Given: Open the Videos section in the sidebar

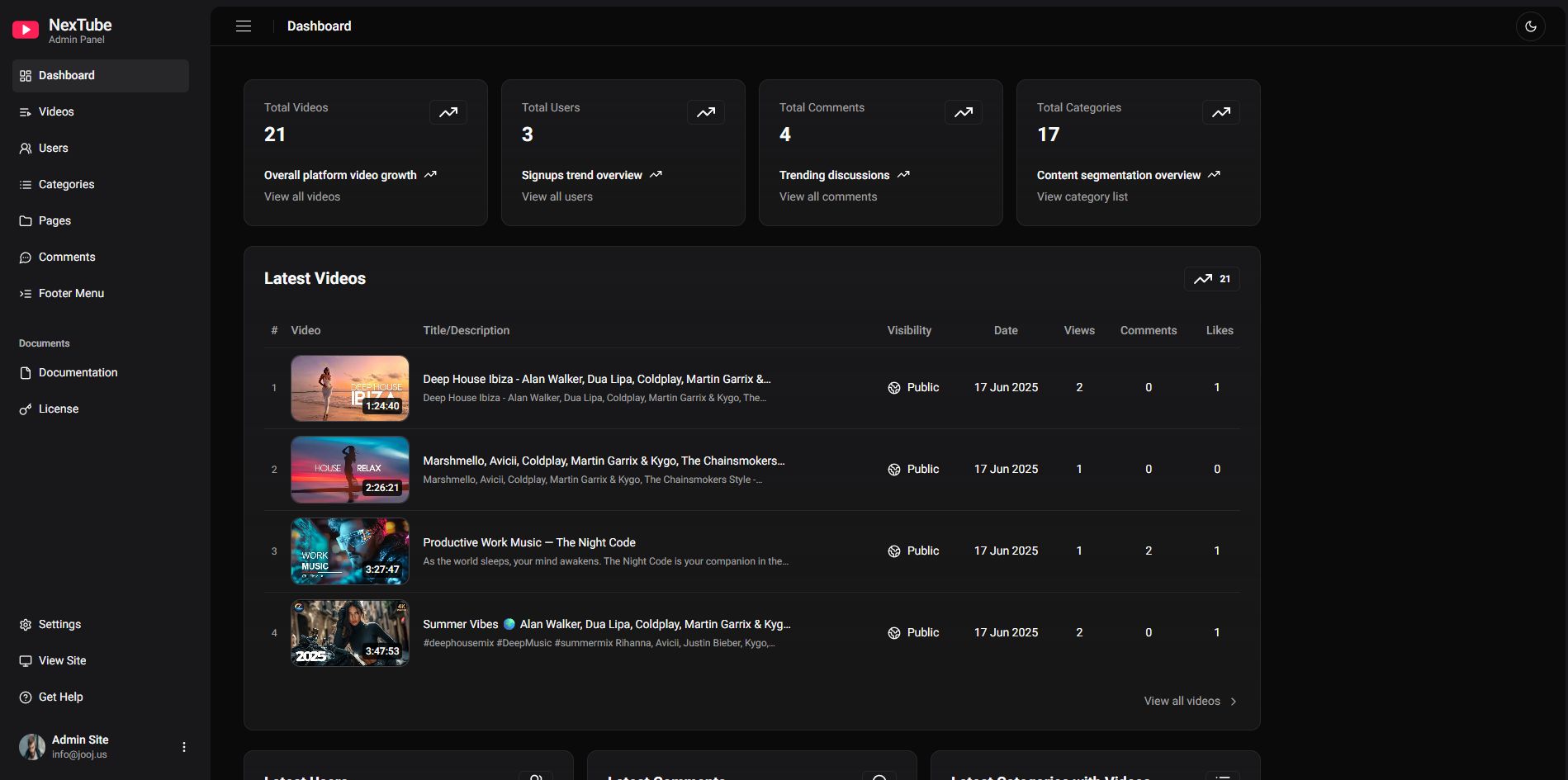Looking at the screenshot, I should tap(56, 111).
